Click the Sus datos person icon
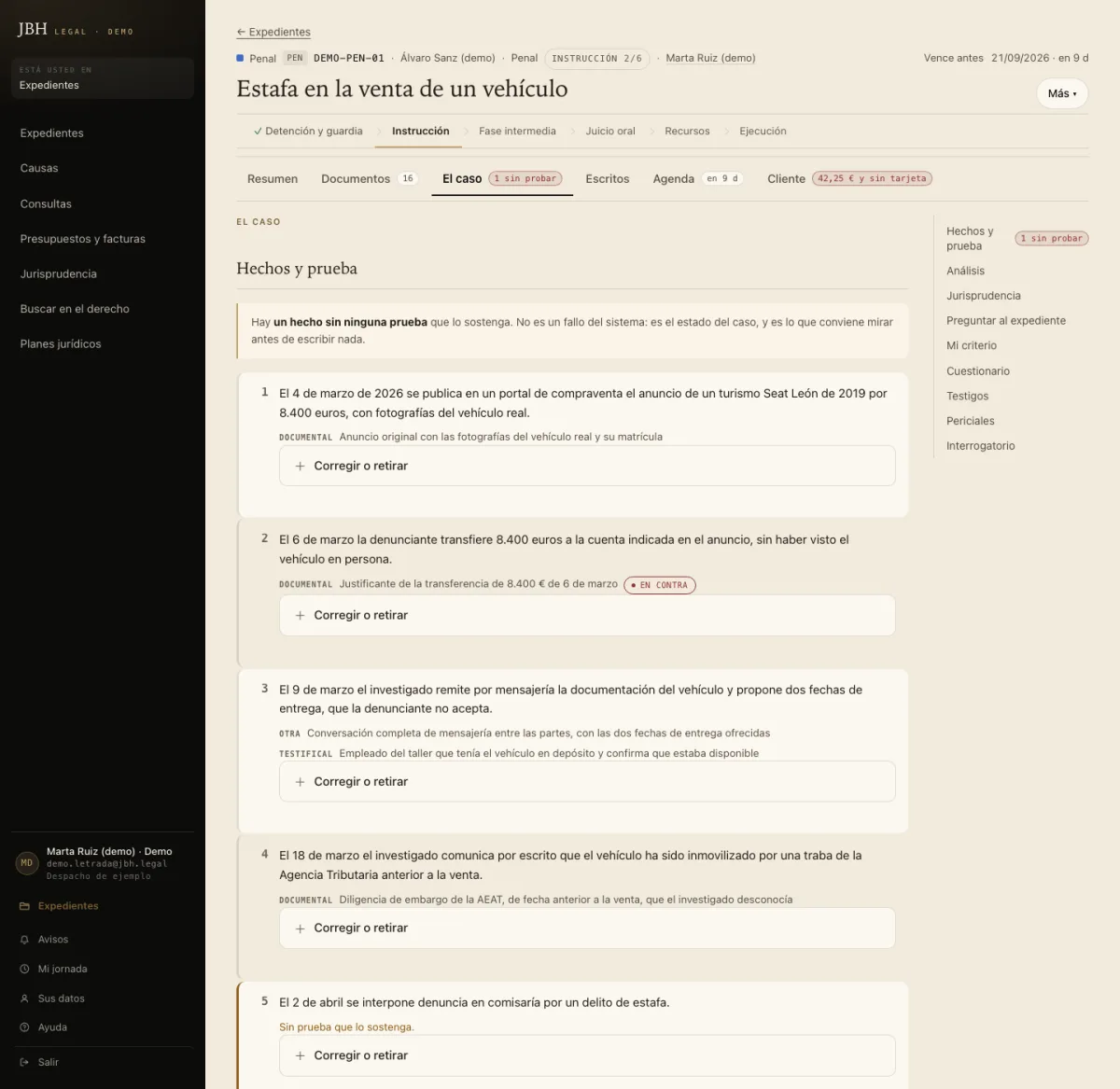Viewport: 1120px width, 1089px height. [x=24, y=998]
